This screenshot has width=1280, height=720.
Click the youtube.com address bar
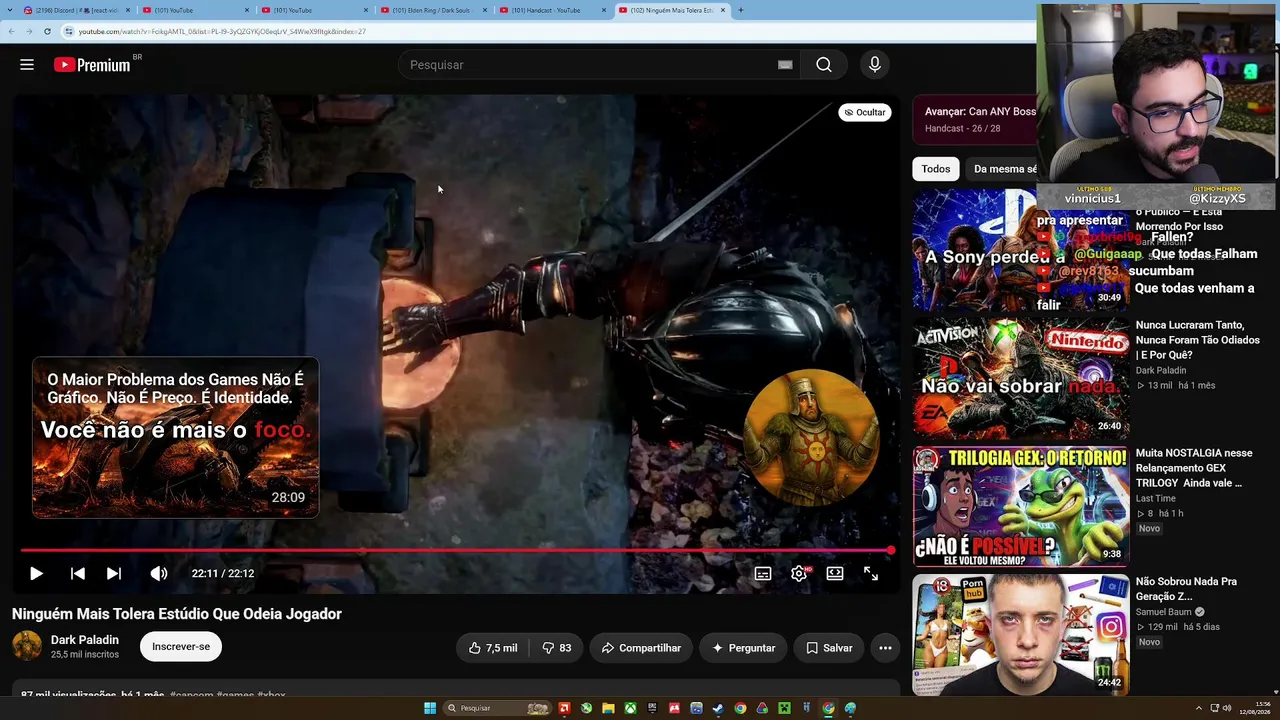(550, 31)
